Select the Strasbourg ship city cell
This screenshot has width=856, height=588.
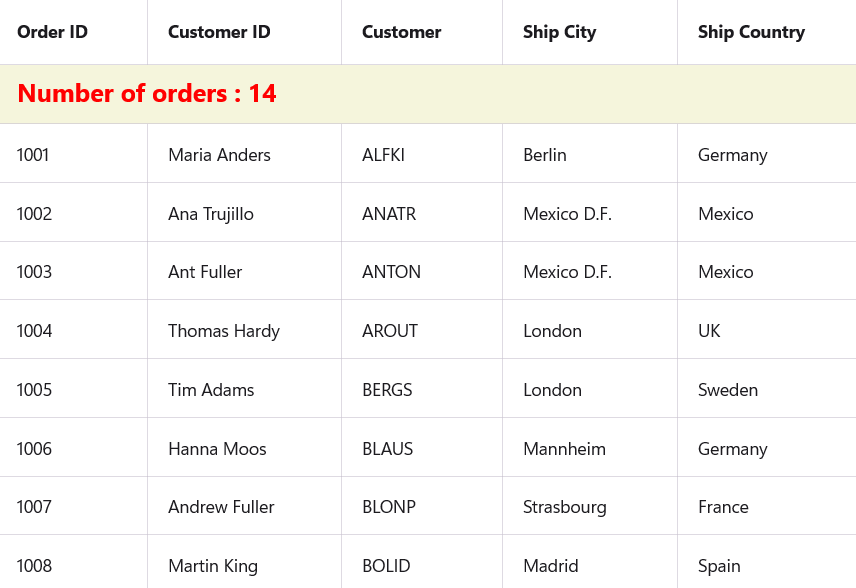[564, 507]
